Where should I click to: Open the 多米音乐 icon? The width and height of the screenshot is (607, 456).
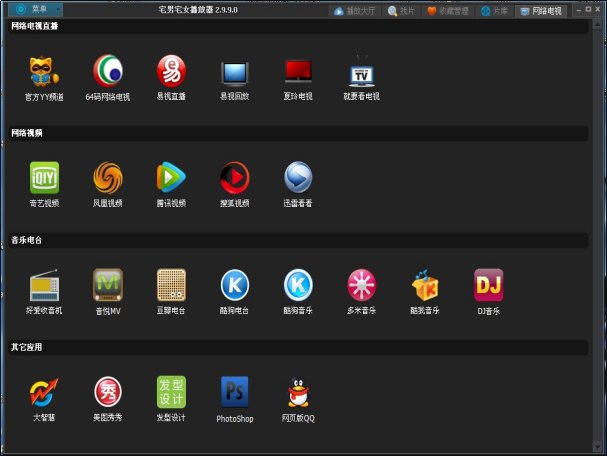[361, 286]
